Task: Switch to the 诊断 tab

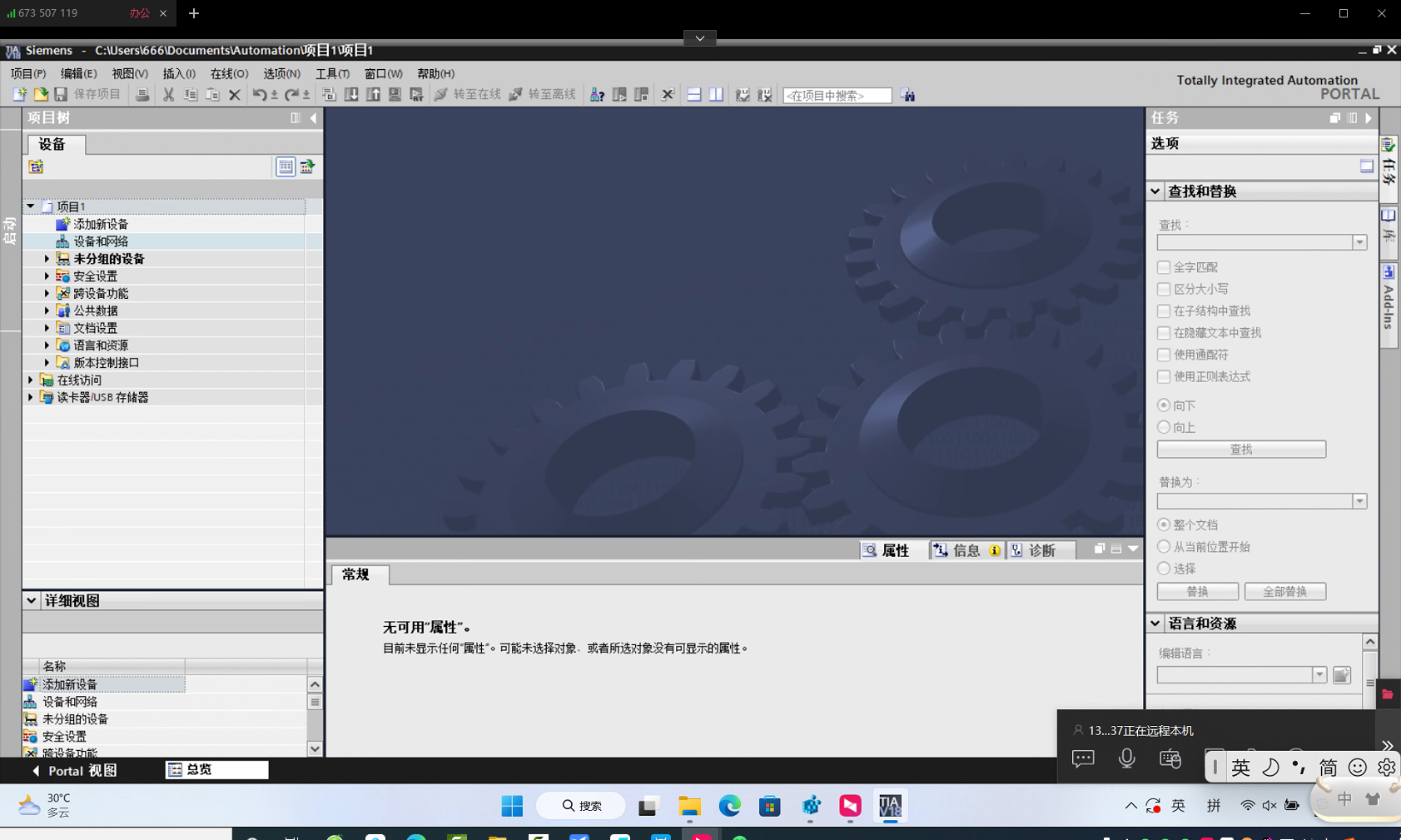Action: coord(1041,550)
